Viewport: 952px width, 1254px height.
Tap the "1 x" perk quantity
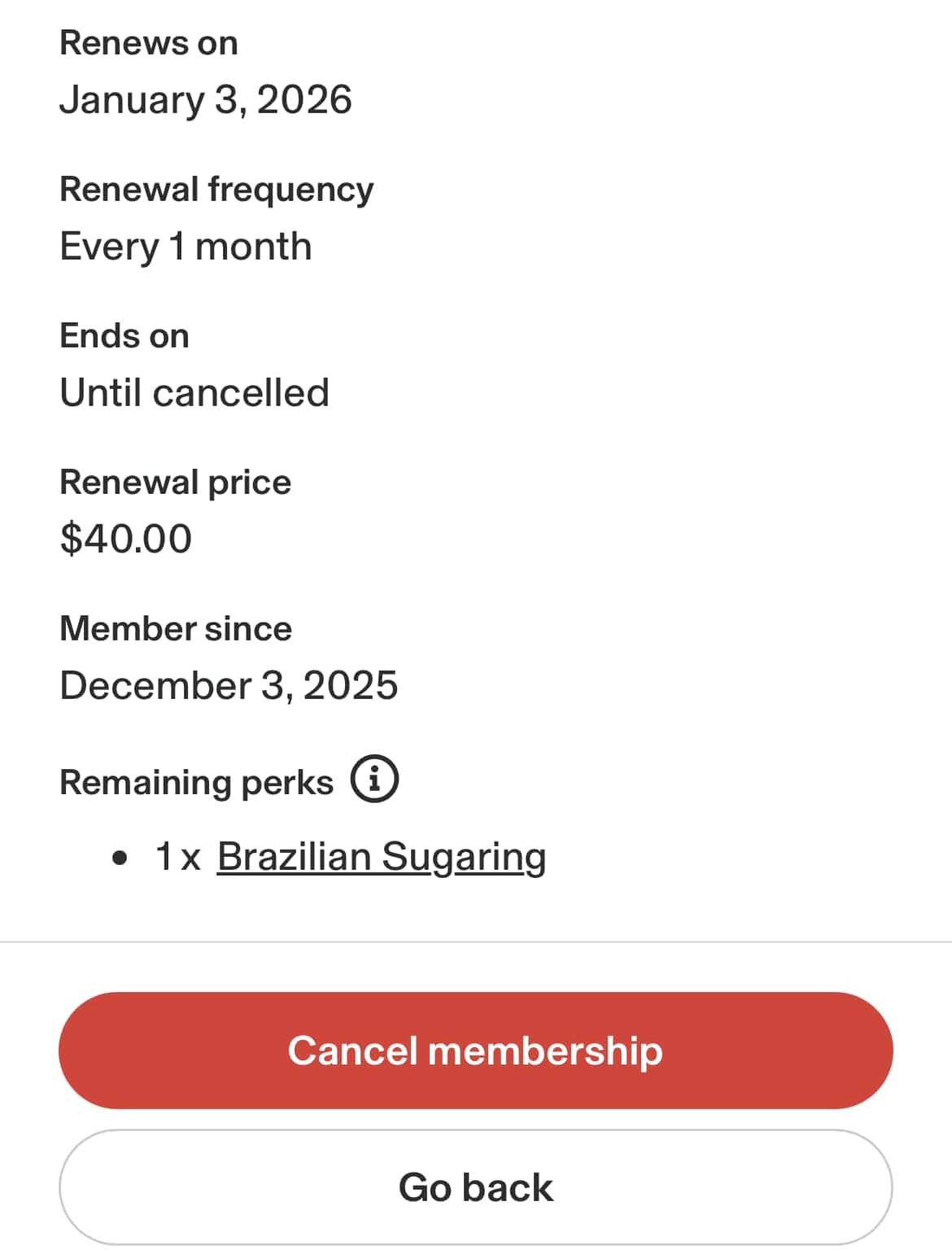(x=177, y=856)
